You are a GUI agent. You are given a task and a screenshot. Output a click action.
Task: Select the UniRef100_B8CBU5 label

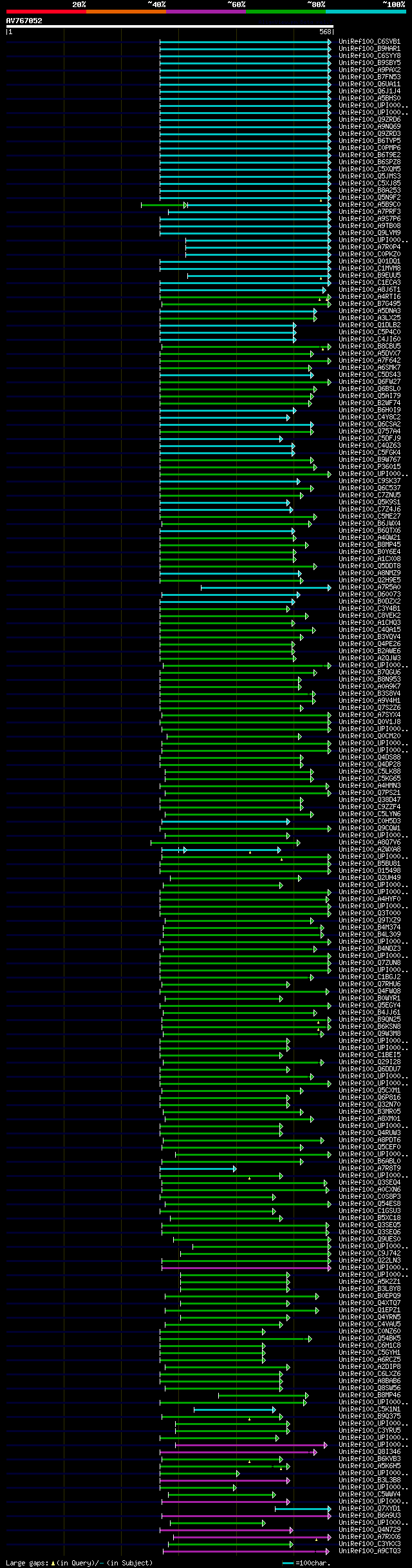[x=370, y=346]
